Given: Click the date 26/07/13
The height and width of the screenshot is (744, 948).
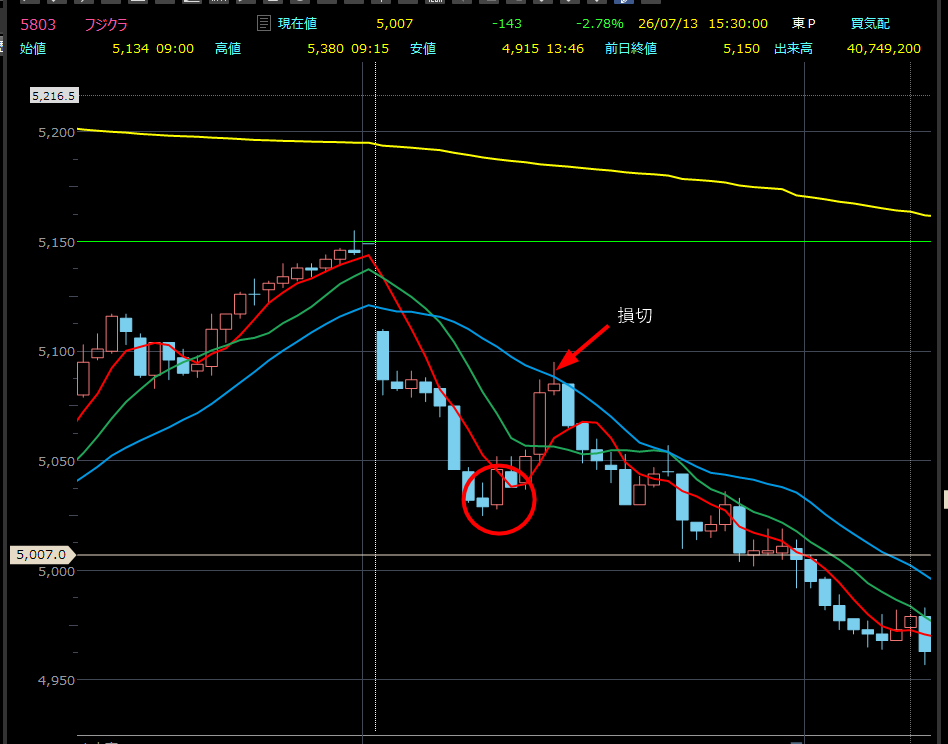Looking at the screenshot, I should point(668,24).
